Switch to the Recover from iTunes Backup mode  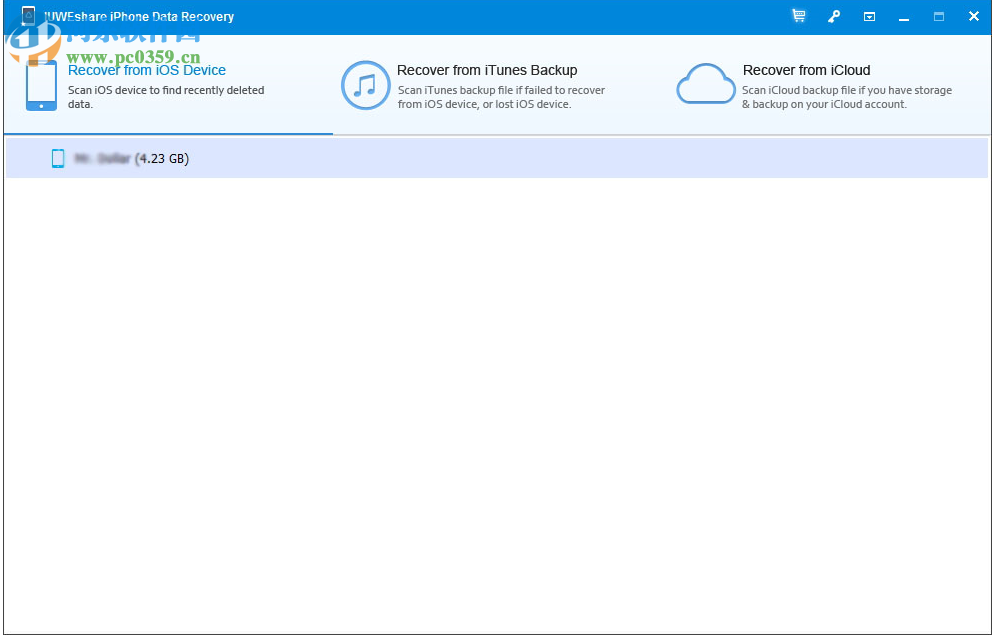[x=487, y=70]
